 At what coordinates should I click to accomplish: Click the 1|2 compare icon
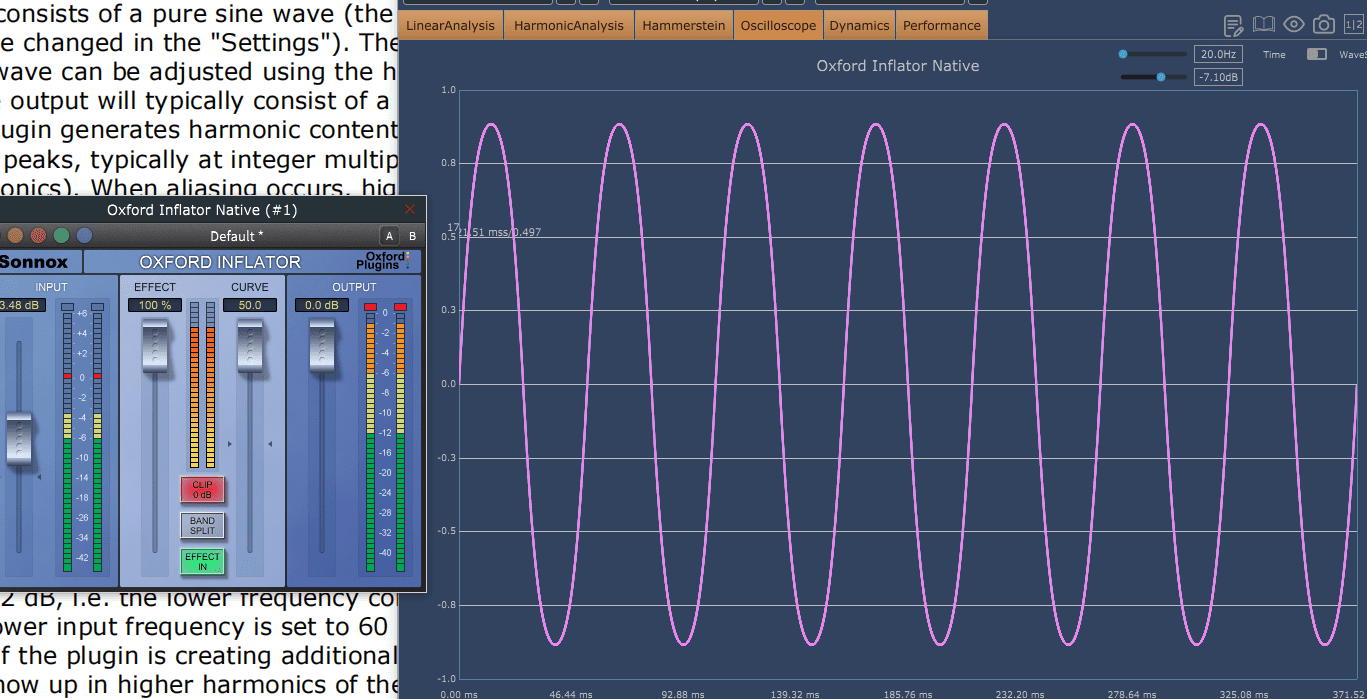pyautogui.click(x=1353, y=25)
